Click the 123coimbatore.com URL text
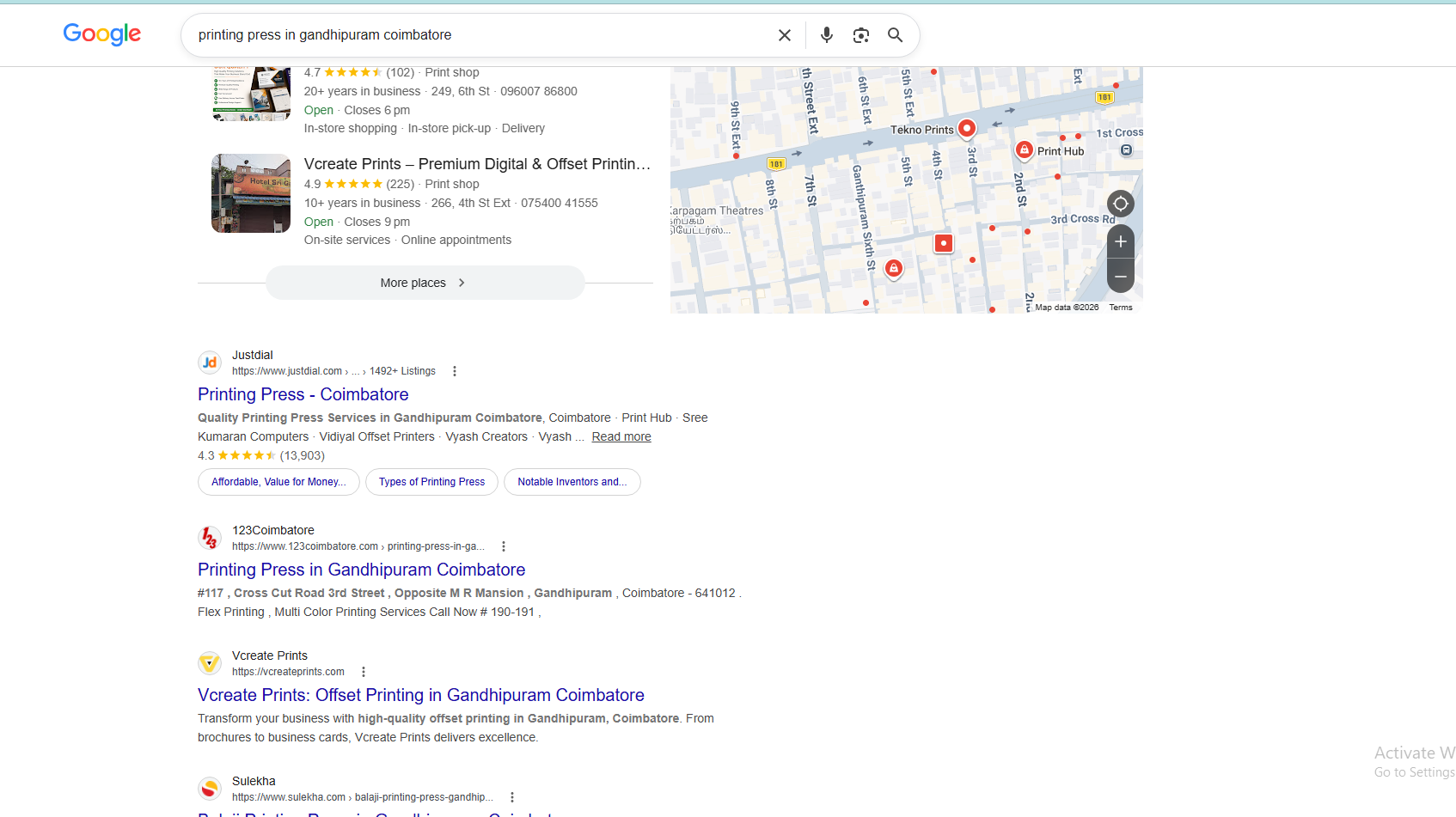1456x817 pixels. click(x=358, y=546)
